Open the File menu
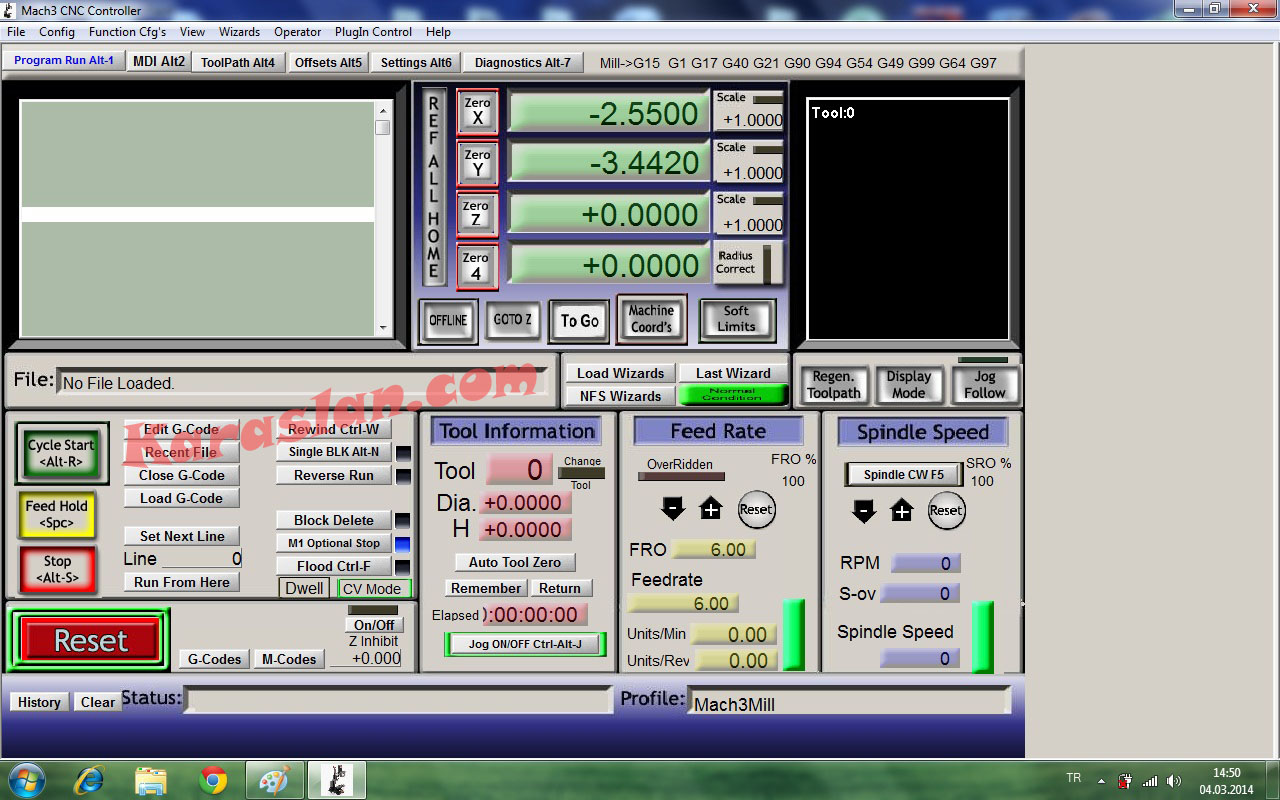Viewport: 1280px width, 800px height. pyautogui.click(x=16, y=32)
